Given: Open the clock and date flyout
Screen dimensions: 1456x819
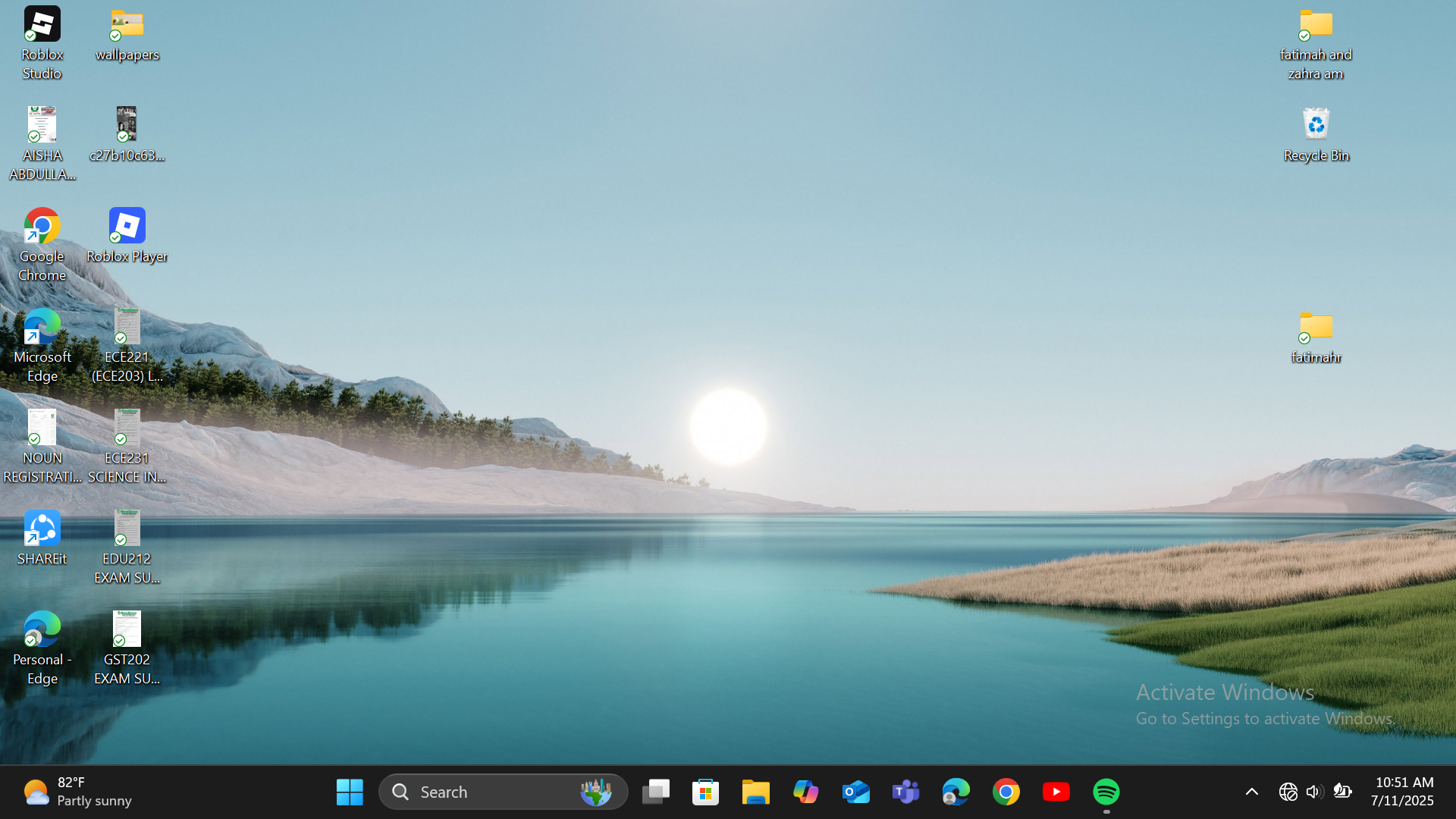Looking at the screenshot, I should (x=1404, y=792).
